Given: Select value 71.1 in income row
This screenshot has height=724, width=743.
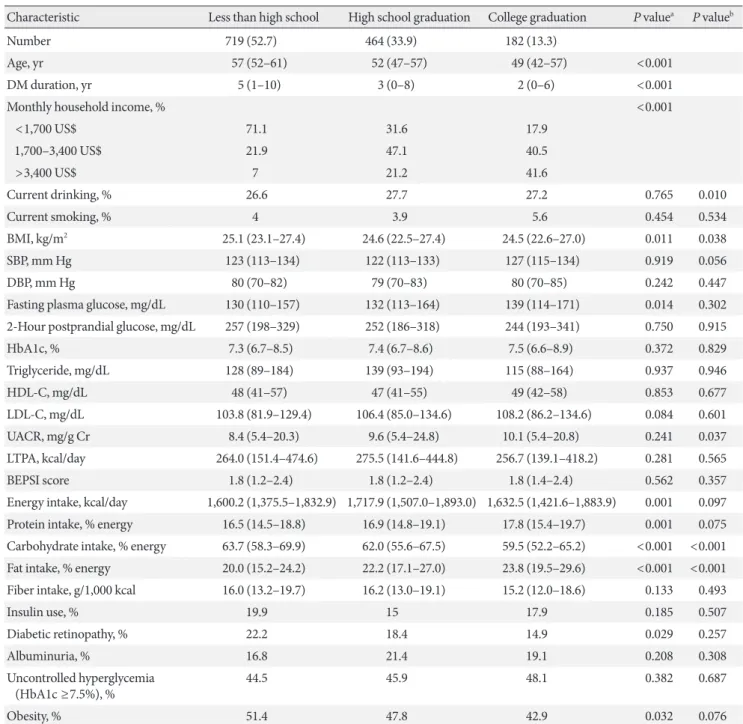Looking at the screenshot, I should click(256, 129).
